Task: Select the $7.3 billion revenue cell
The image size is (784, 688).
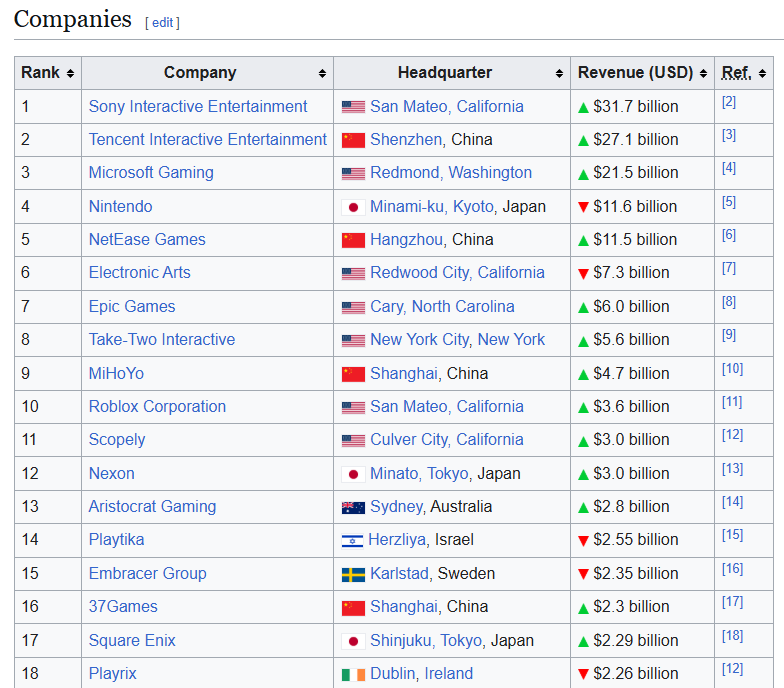Action: 642,272
